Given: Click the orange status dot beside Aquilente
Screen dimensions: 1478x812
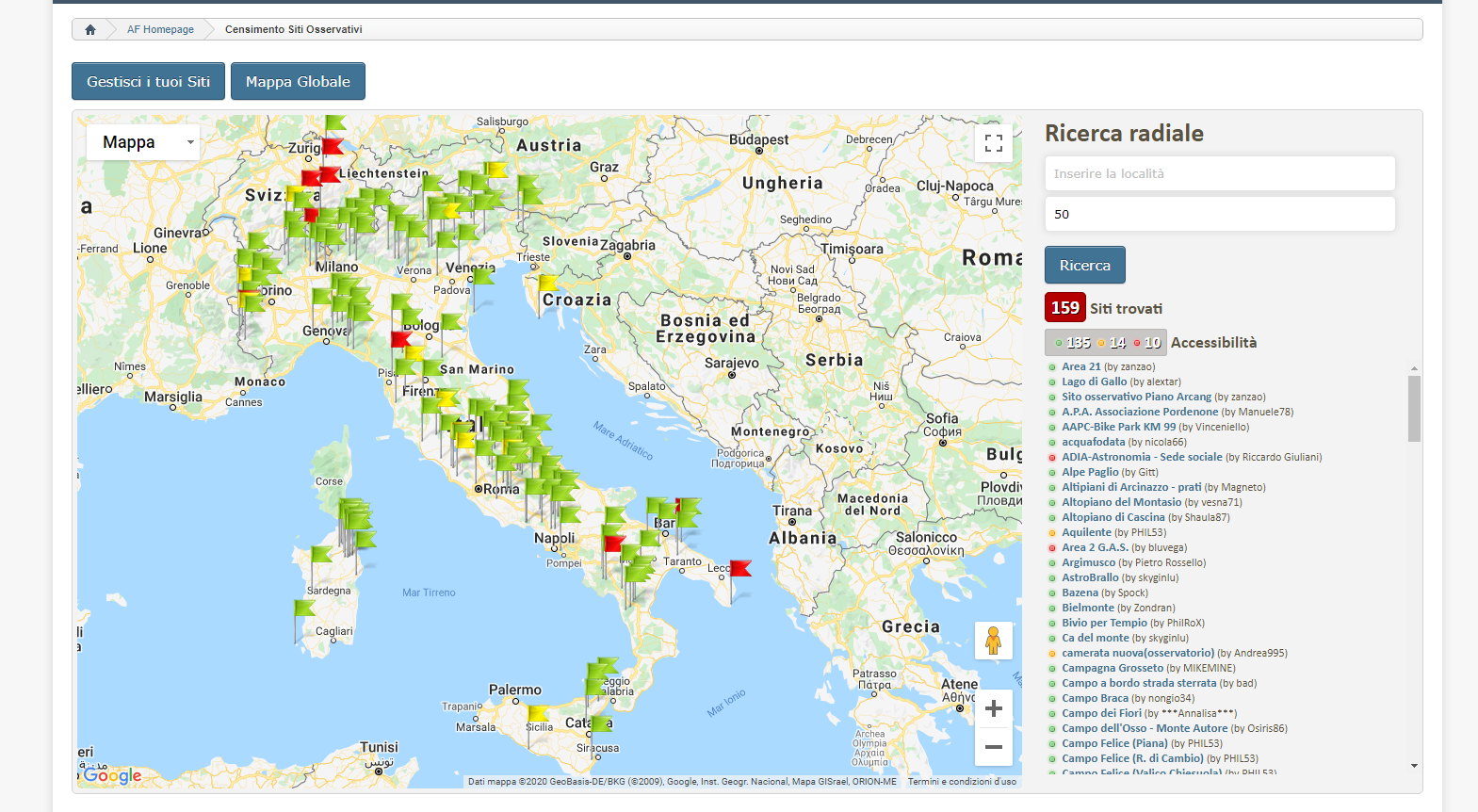Looking at the screenshot, I should coord(1052,533).
